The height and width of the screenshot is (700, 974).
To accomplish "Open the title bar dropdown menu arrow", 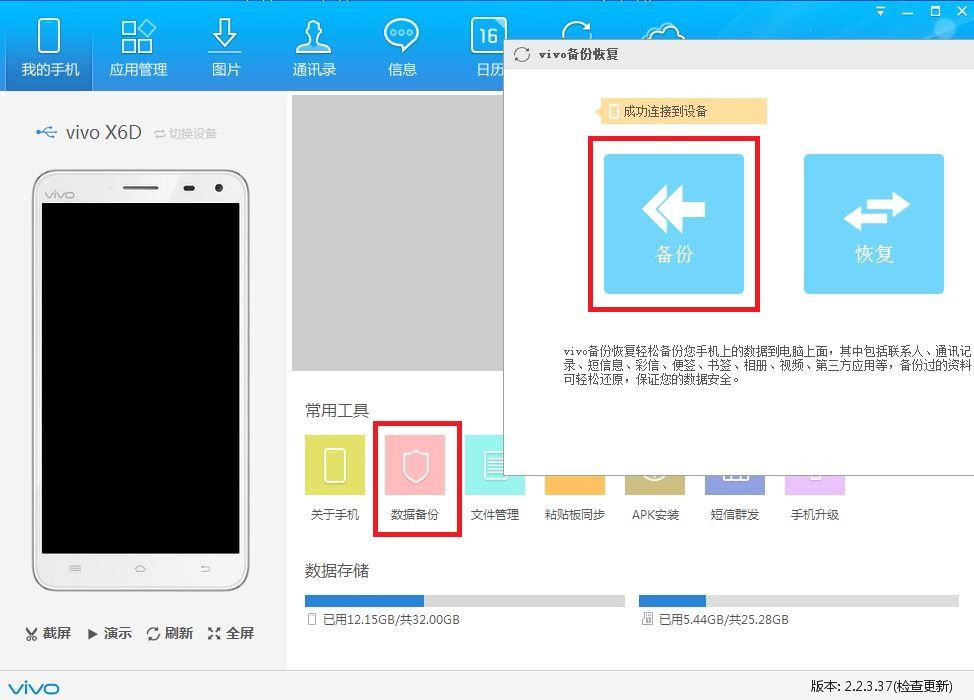I will [x=880, y=11].
